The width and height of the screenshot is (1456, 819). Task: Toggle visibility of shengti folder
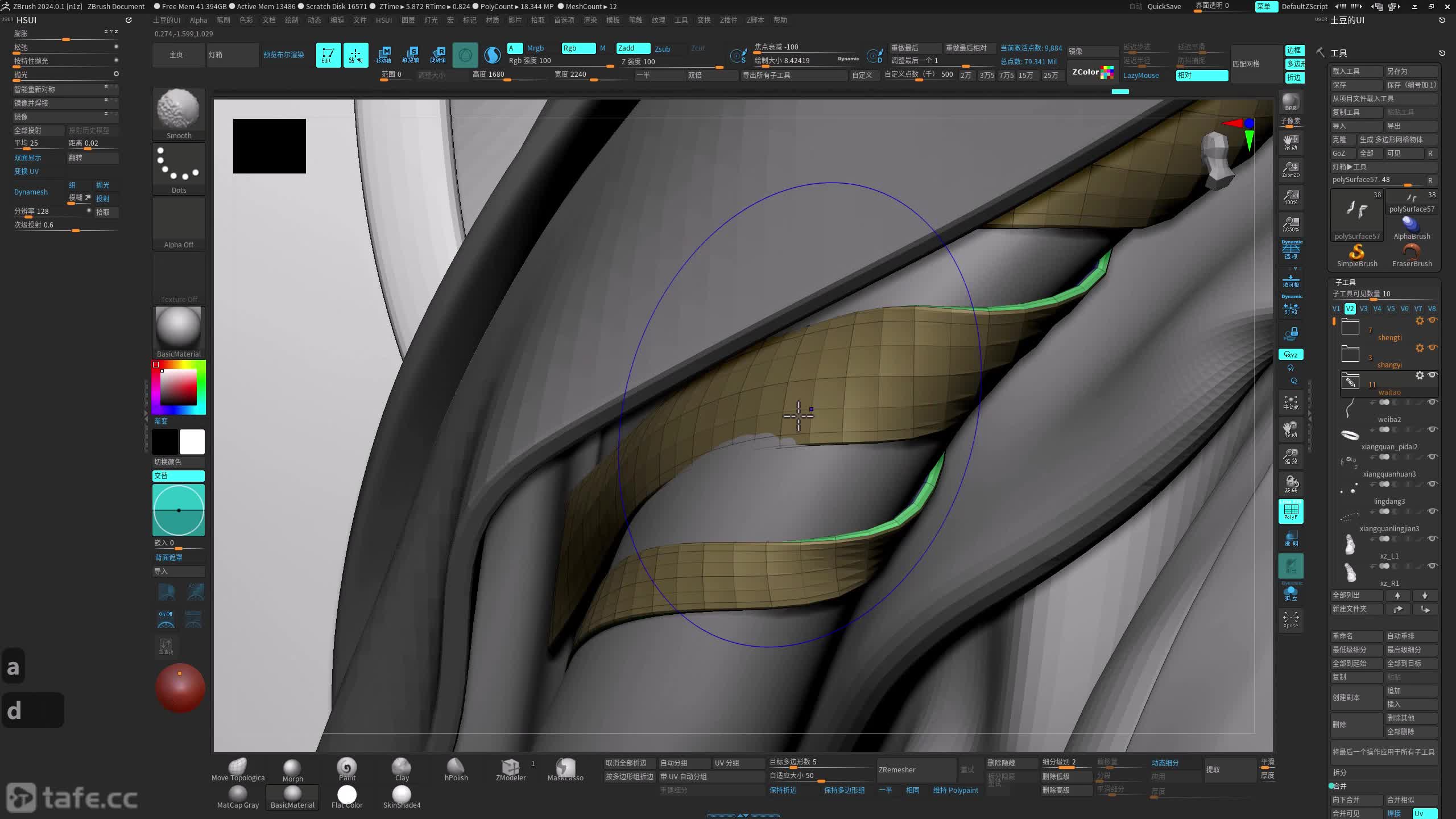click(x=1433, y=321)
